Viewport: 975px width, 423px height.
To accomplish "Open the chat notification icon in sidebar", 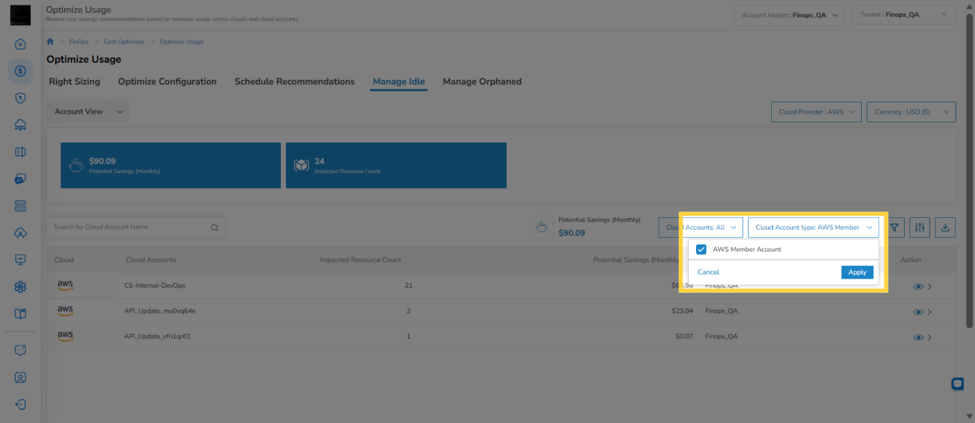I will pyautogui.click(x=21, y=350).
